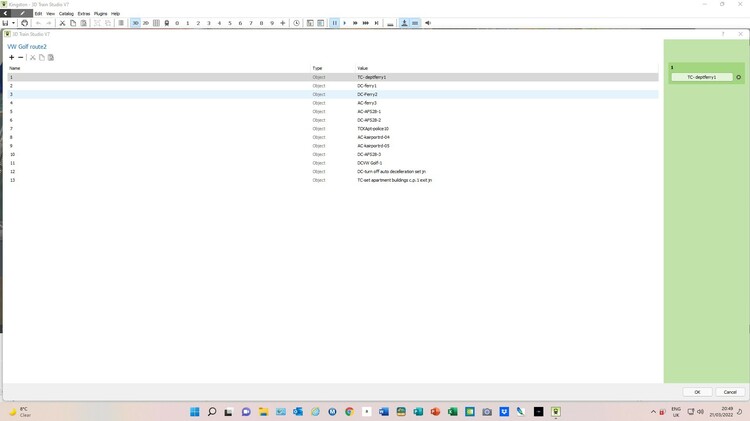Select row 11 with value DCVW Golf-1

tap(333, 163)
